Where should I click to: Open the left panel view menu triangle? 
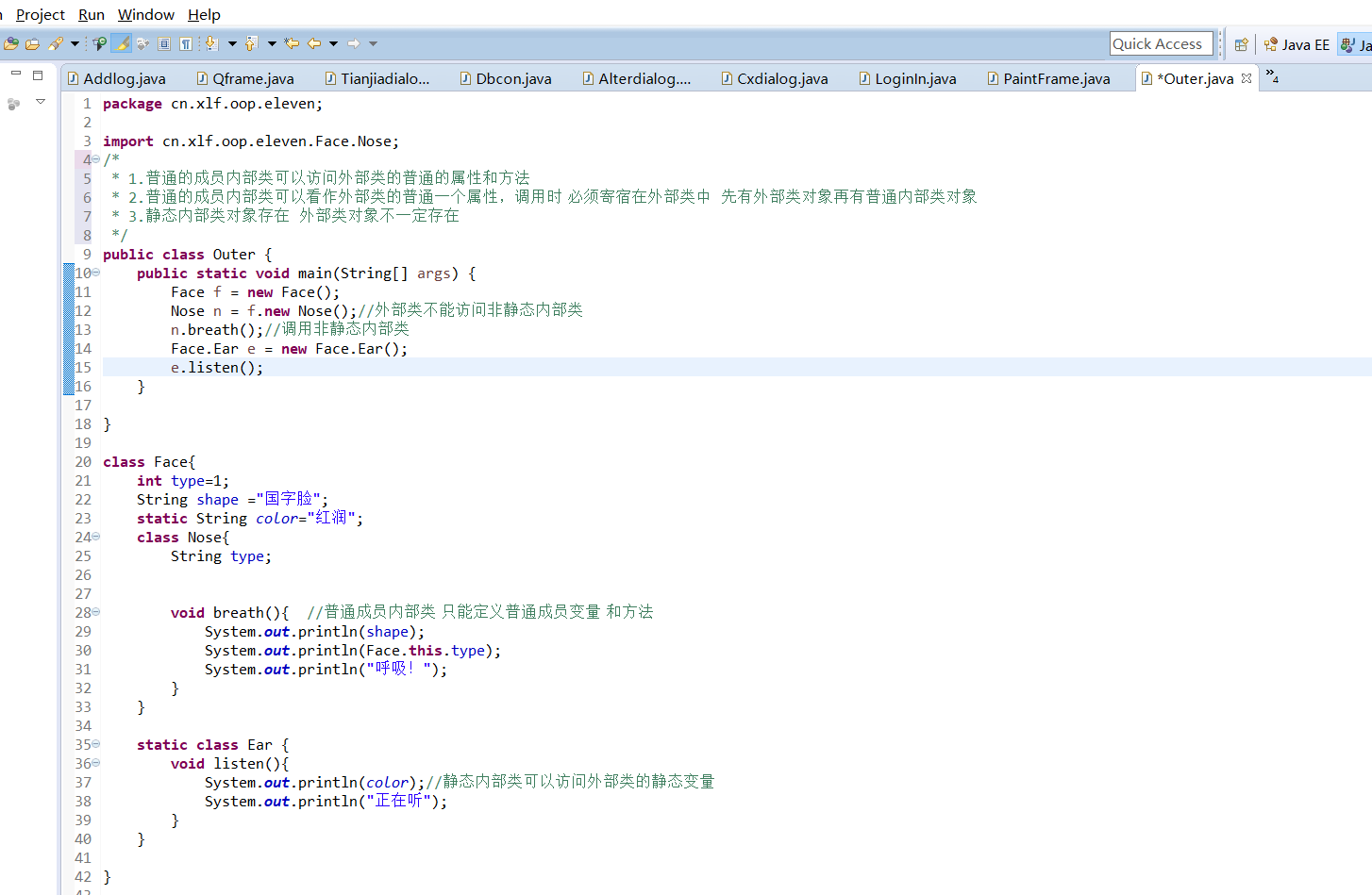click(x=41, y=101)
